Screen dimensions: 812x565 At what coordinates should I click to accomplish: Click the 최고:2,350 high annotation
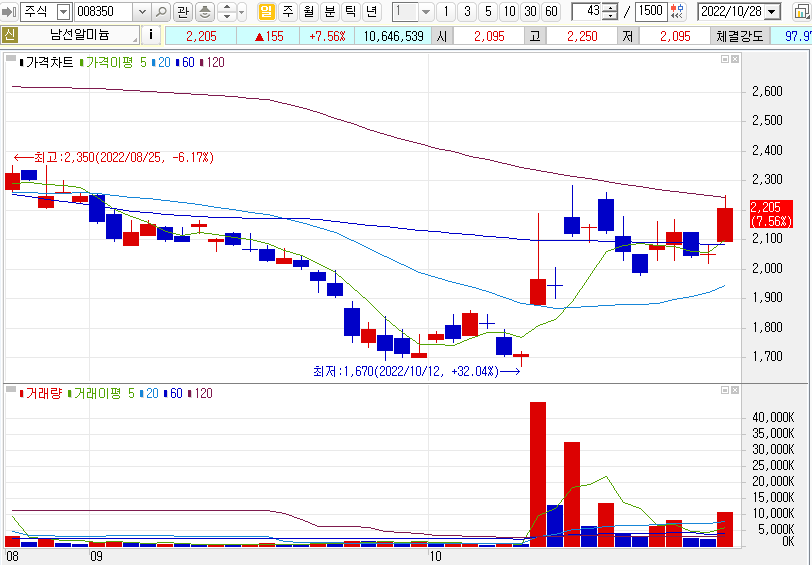[x=113, y=157]
